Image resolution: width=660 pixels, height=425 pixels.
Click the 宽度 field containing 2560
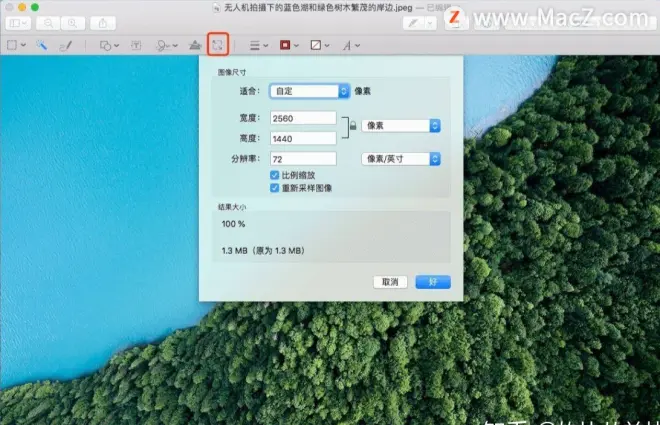[303, 118]
